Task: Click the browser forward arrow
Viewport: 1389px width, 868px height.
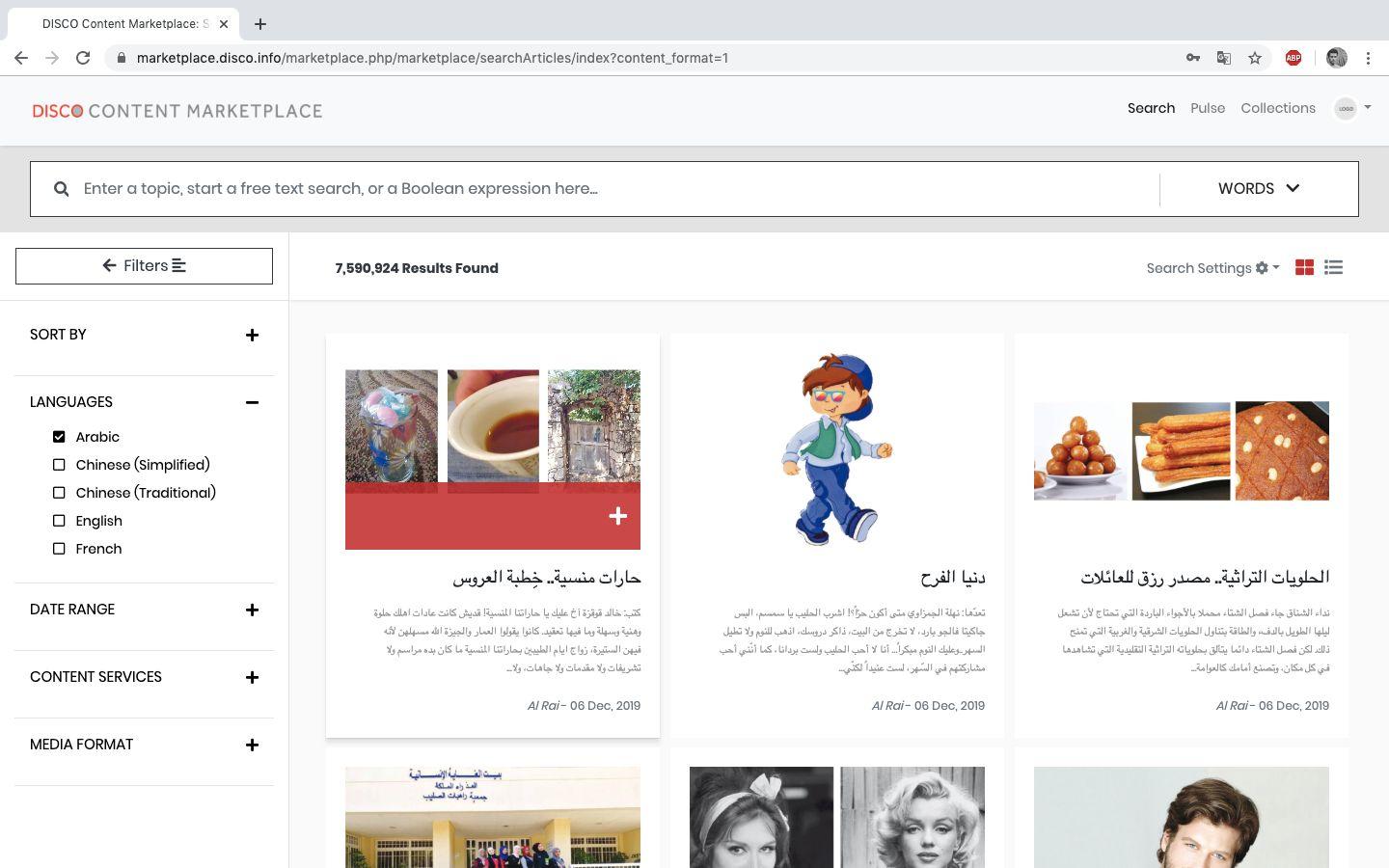Action: coord(52,58)
